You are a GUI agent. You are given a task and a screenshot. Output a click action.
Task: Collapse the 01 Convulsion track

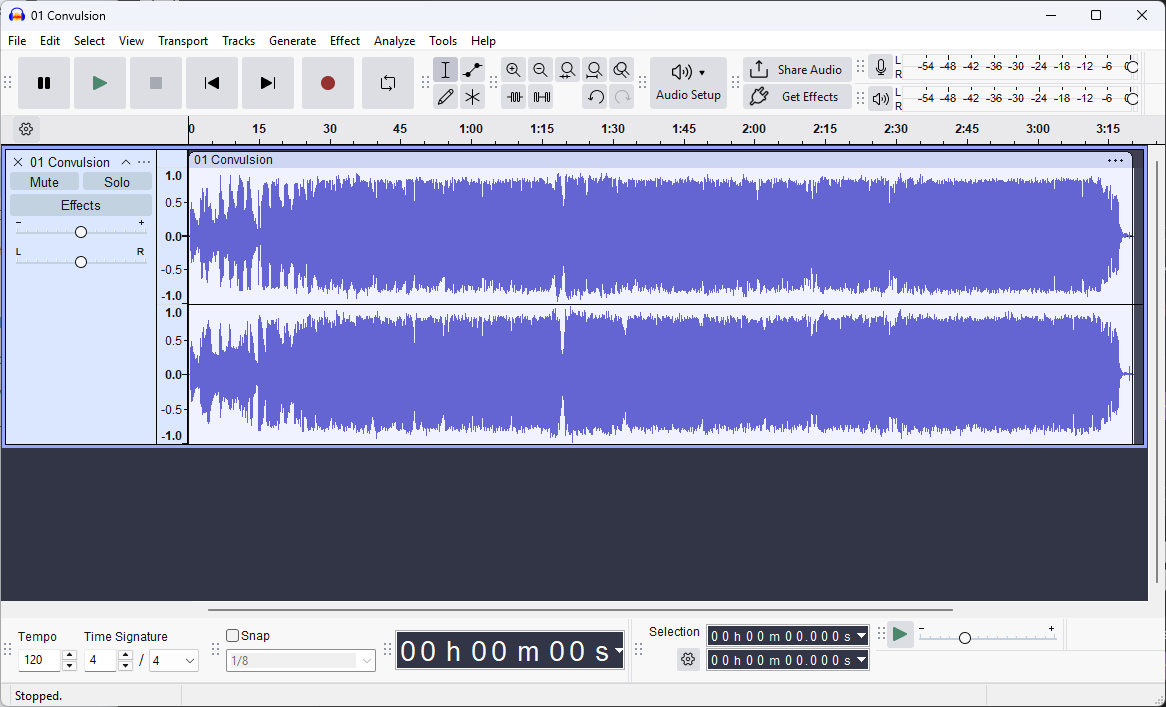[126, 162]
